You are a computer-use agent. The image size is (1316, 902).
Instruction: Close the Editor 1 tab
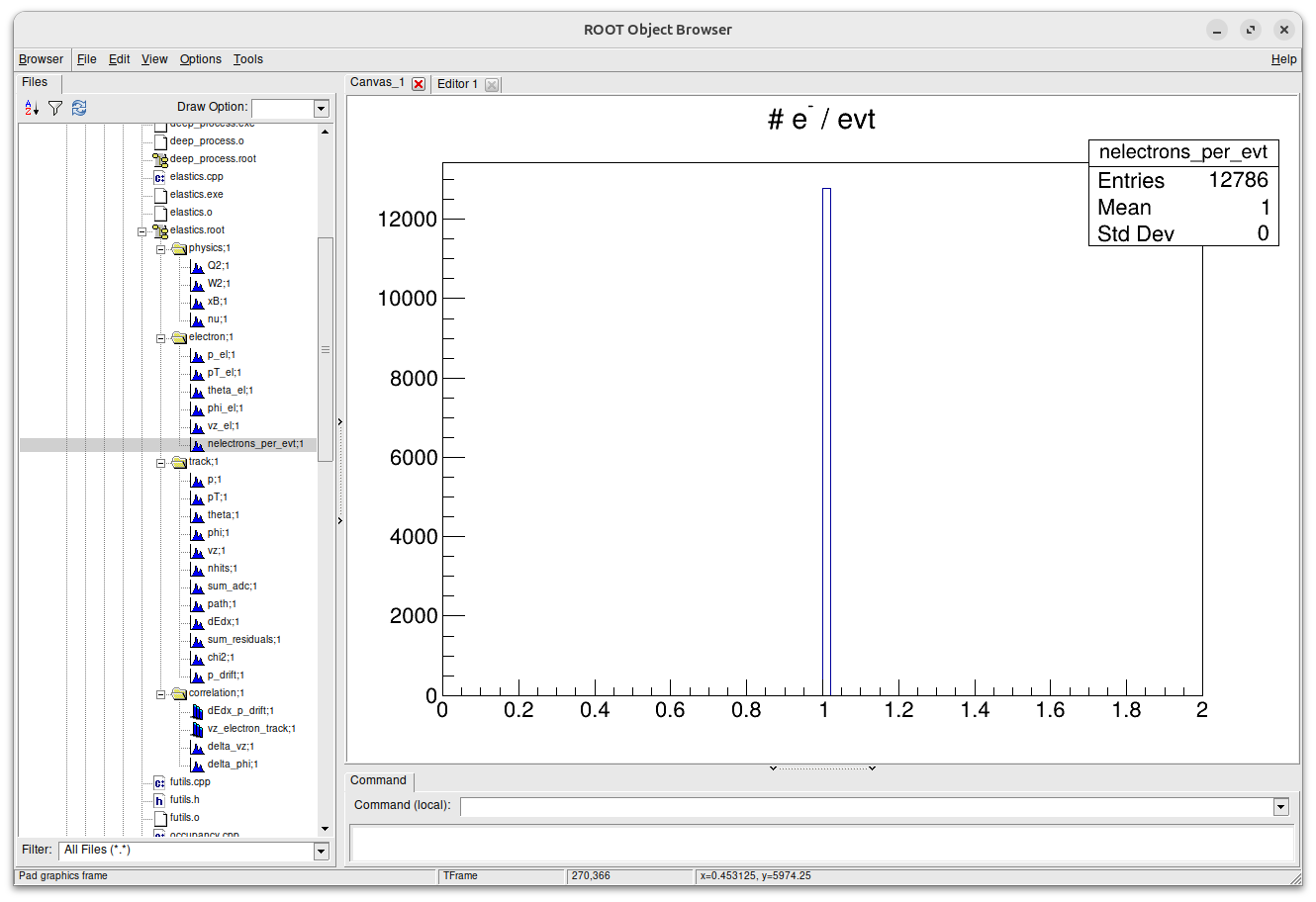pos(492,85)
